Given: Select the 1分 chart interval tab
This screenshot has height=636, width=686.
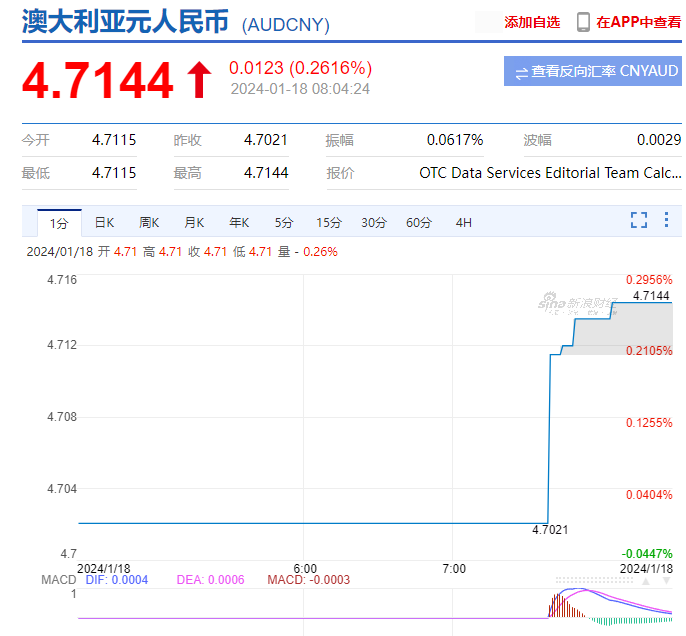Looking at the screenshot, I should click(x=58, y=223).
